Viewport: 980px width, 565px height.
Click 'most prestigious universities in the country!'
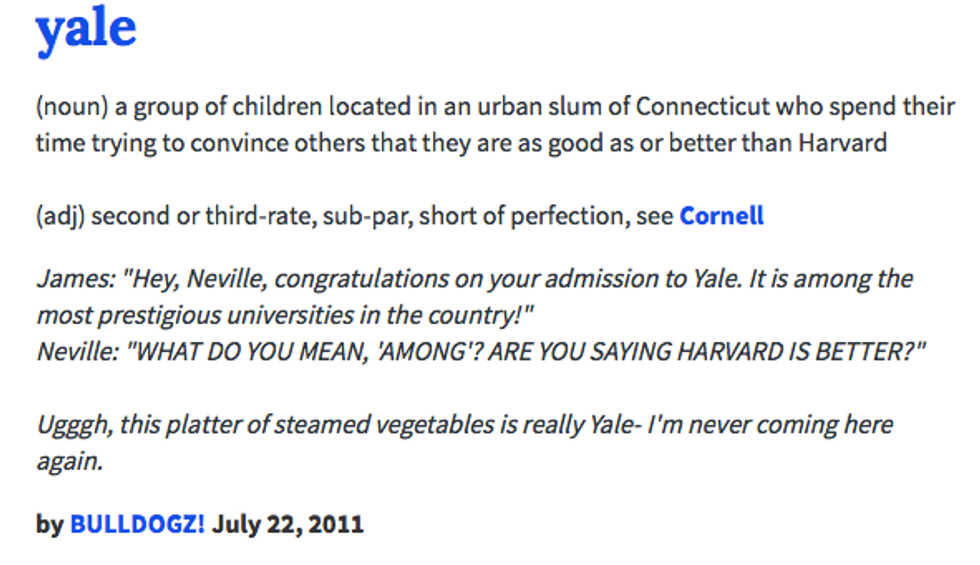click(286, 315)
